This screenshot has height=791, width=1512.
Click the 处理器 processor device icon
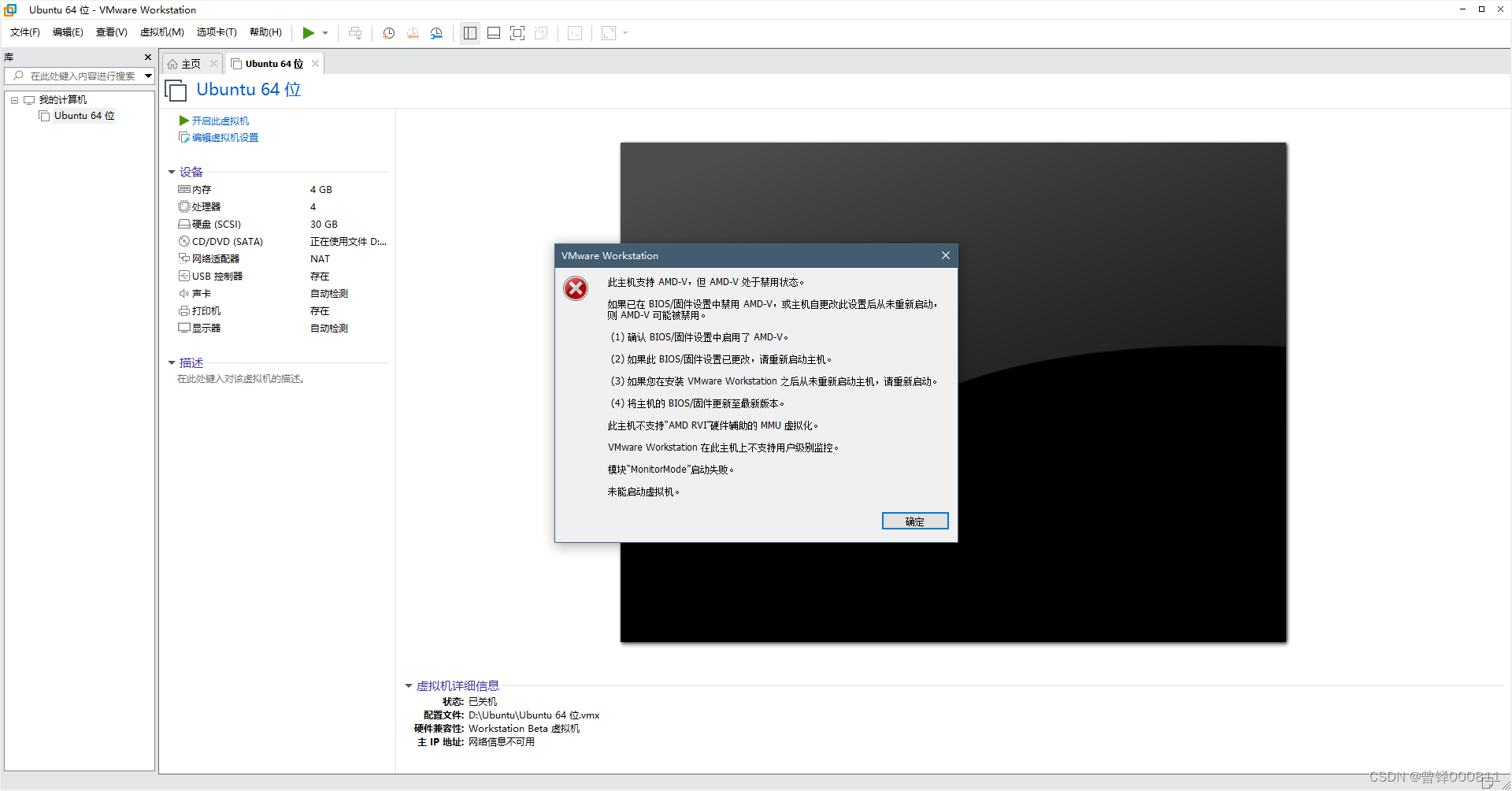click(x=184, y=206)
